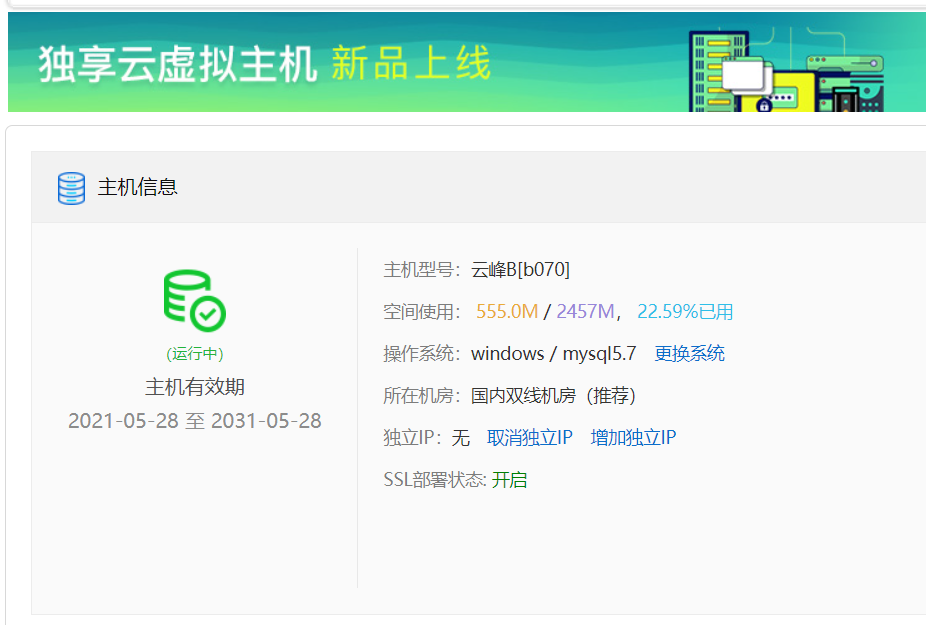The height and width of the screenshot is (625, 926).
Task: Click the padlock icon in the banner artwork
Action: (x=764, y=106)
